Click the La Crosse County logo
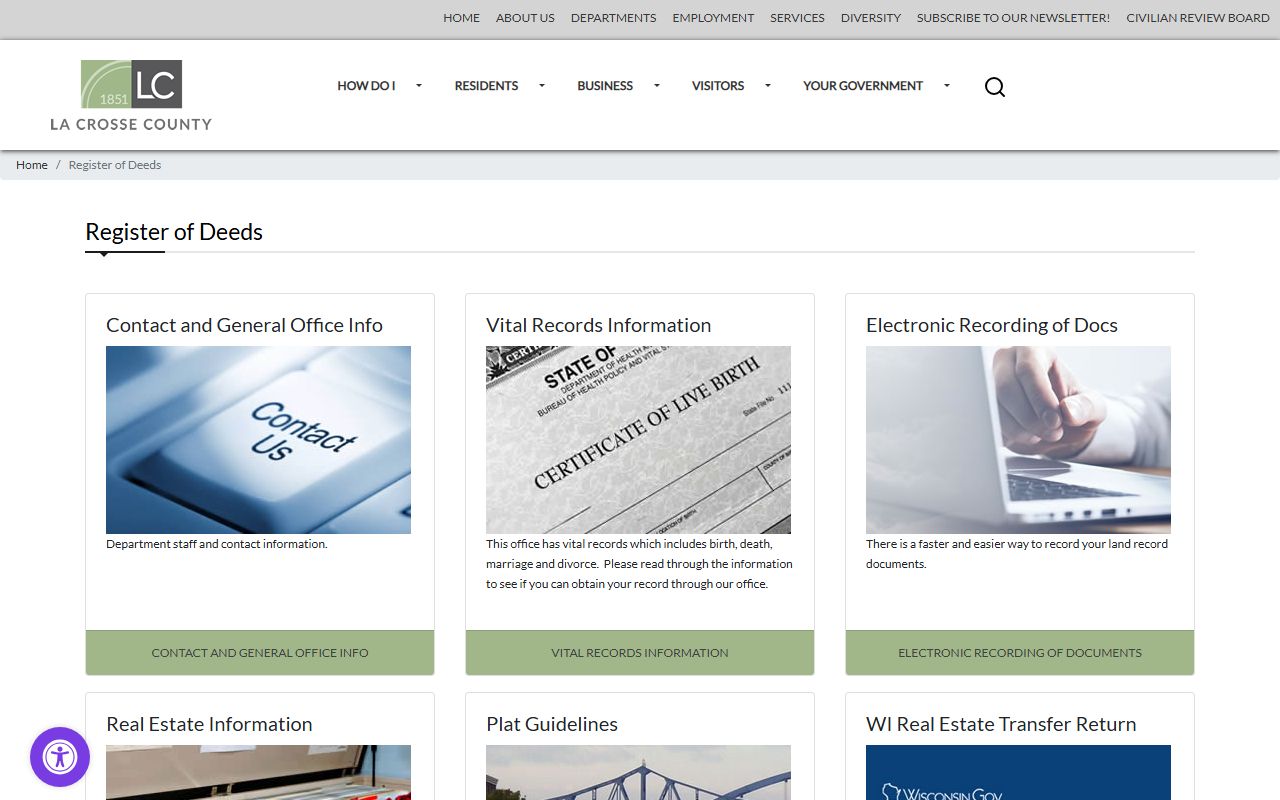The image size is (1280, 800). 131,95
